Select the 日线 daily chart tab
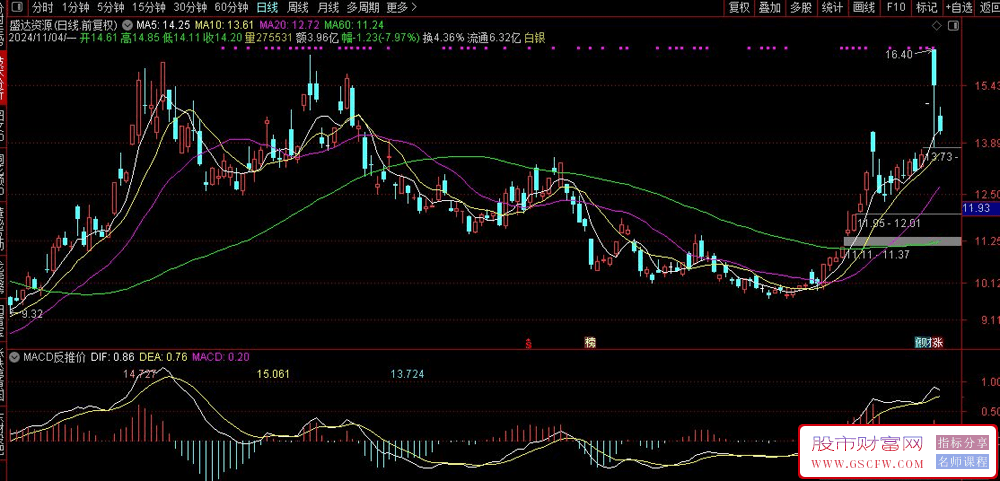This screenshot has width=1000, height=481. 267,8
